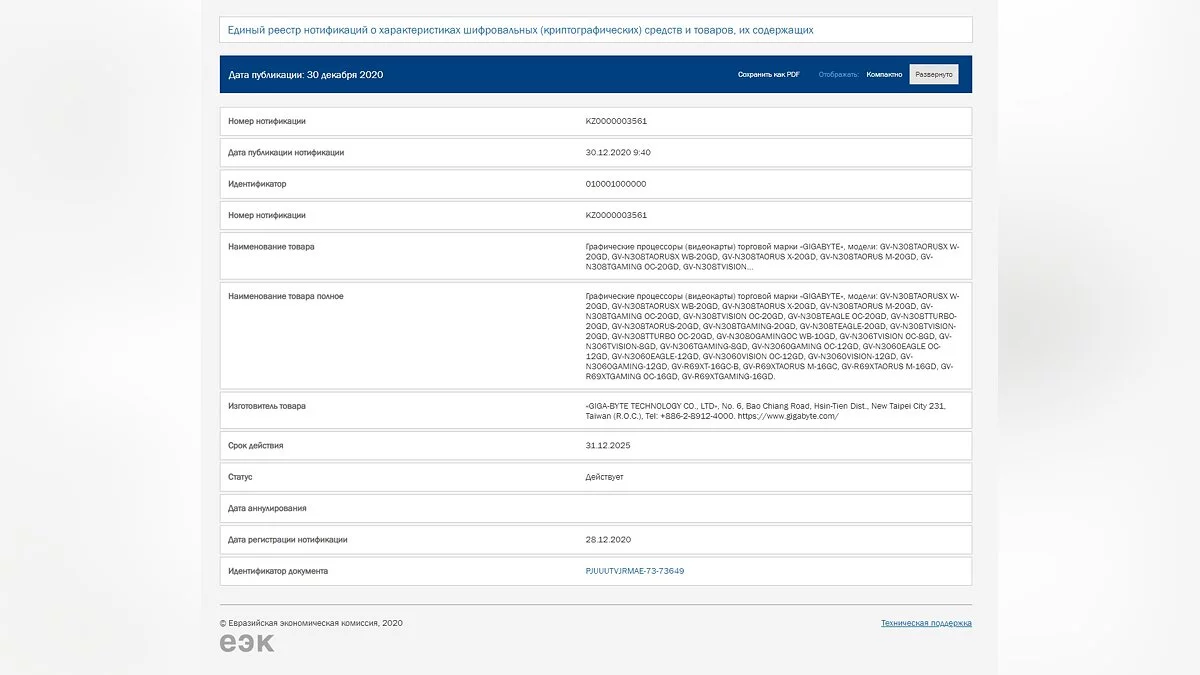This screenshot has width=1200, height=675.
Task: Open the Техническая поддержка link
Action: [x=926, y=623]
